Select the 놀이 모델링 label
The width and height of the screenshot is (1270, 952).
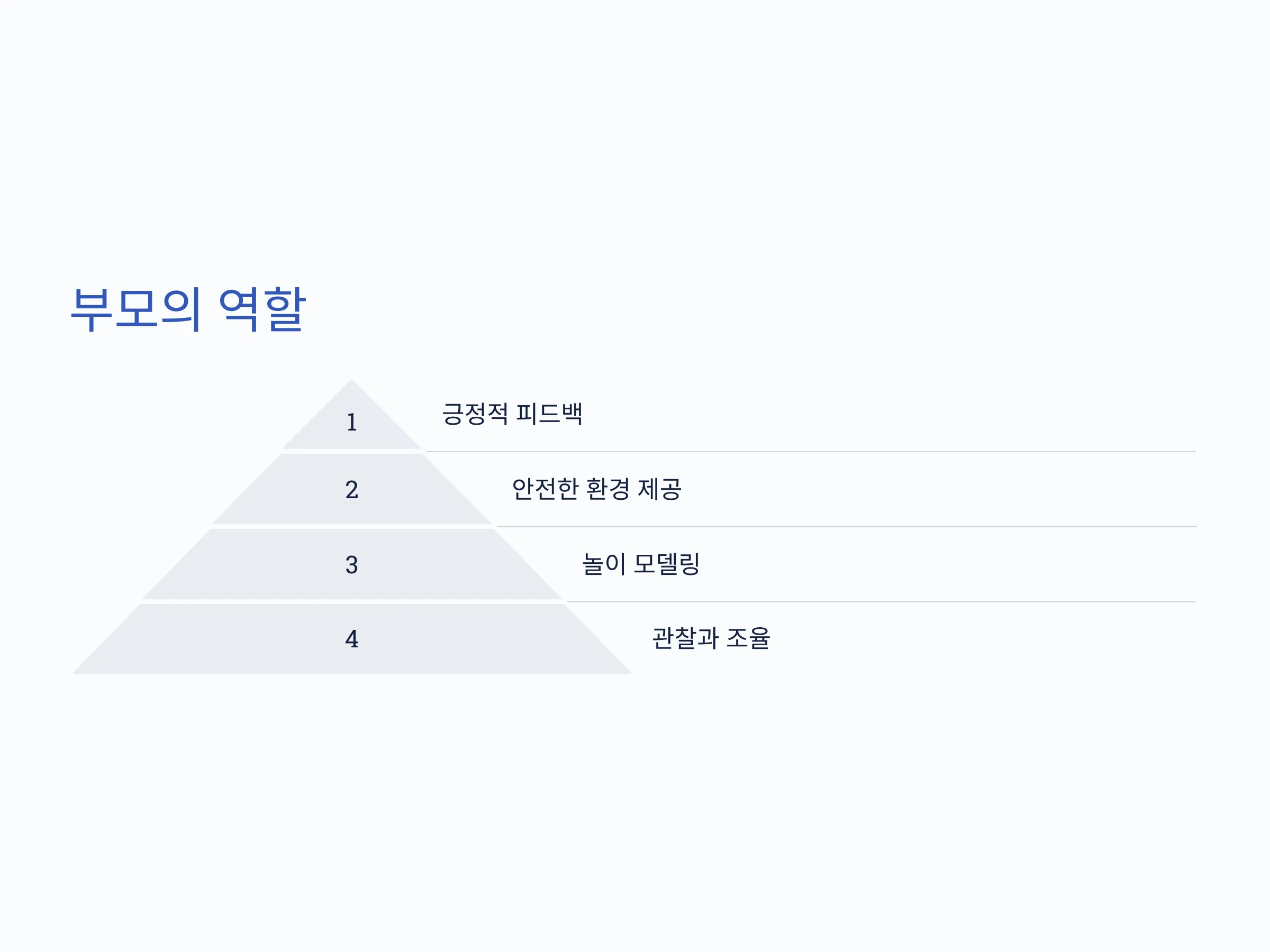click(641, 564)
